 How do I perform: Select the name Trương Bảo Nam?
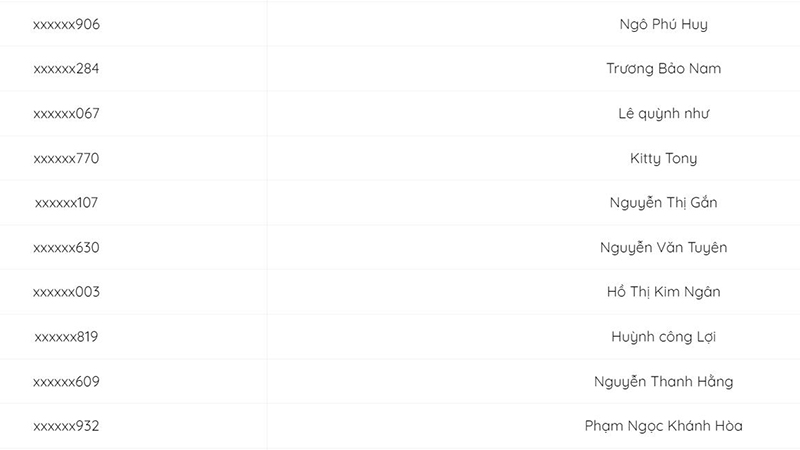click(663, 69)
